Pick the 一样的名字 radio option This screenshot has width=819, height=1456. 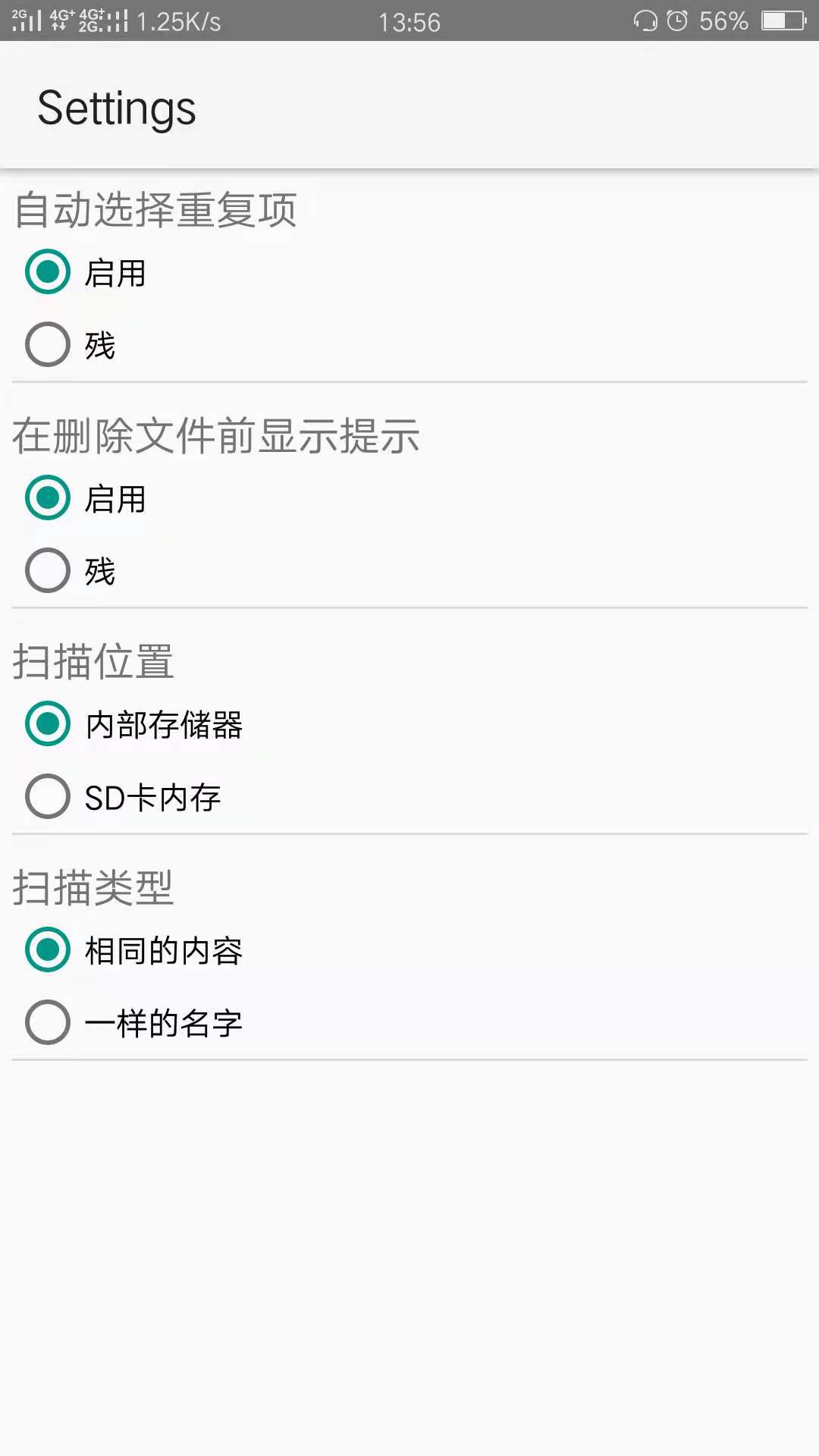coord(48,1022)
